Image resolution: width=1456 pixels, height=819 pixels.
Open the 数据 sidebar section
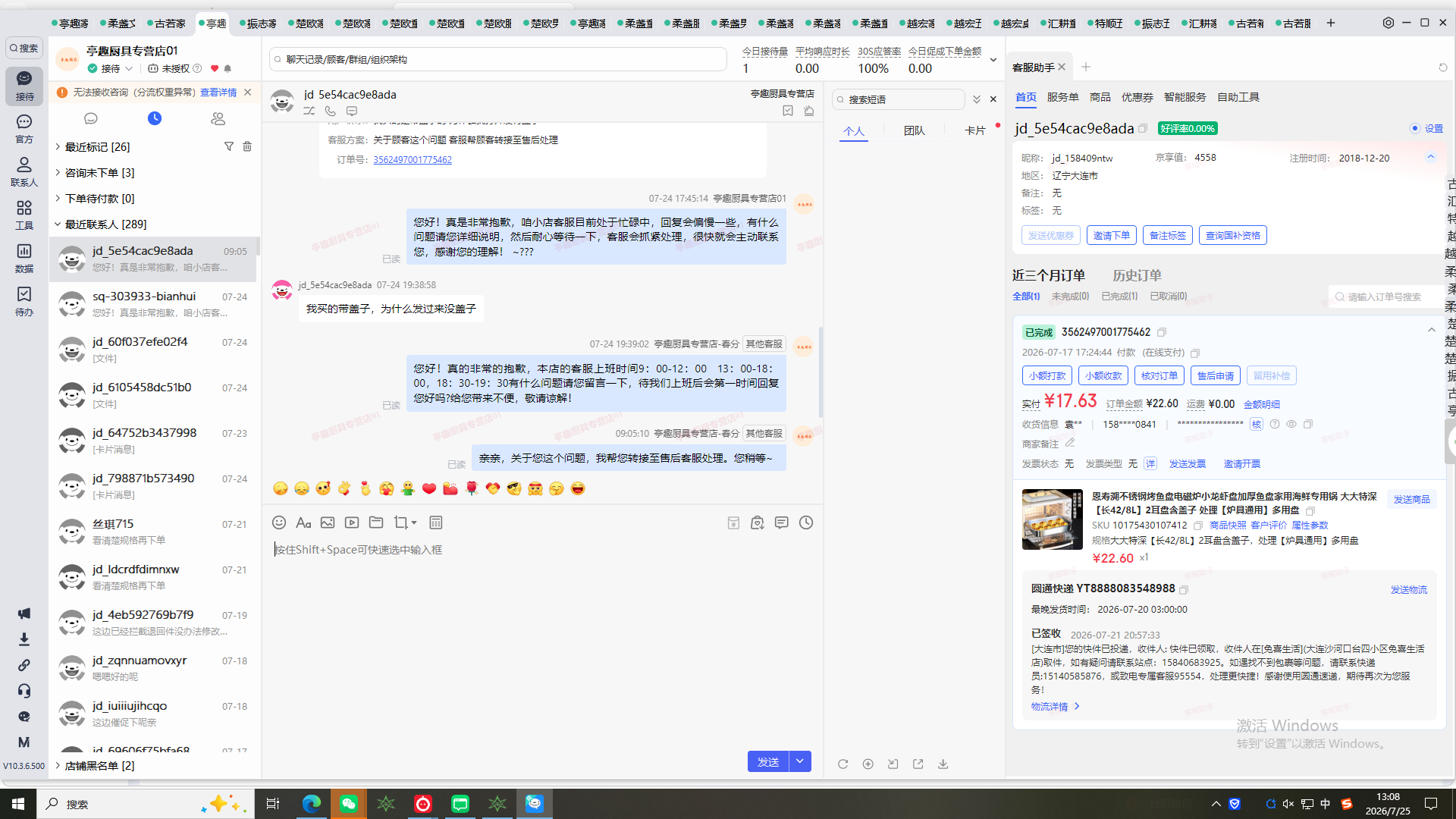point(24,258)
